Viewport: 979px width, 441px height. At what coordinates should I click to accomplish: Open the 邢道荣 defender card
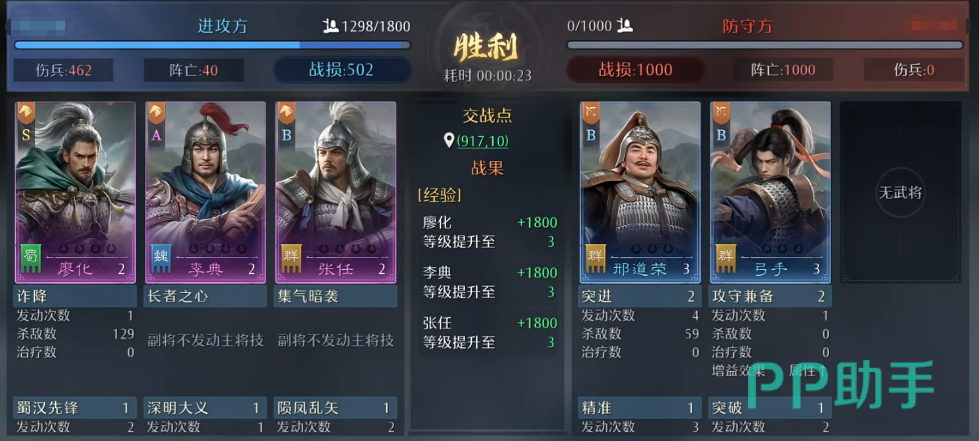click(640, 192)
